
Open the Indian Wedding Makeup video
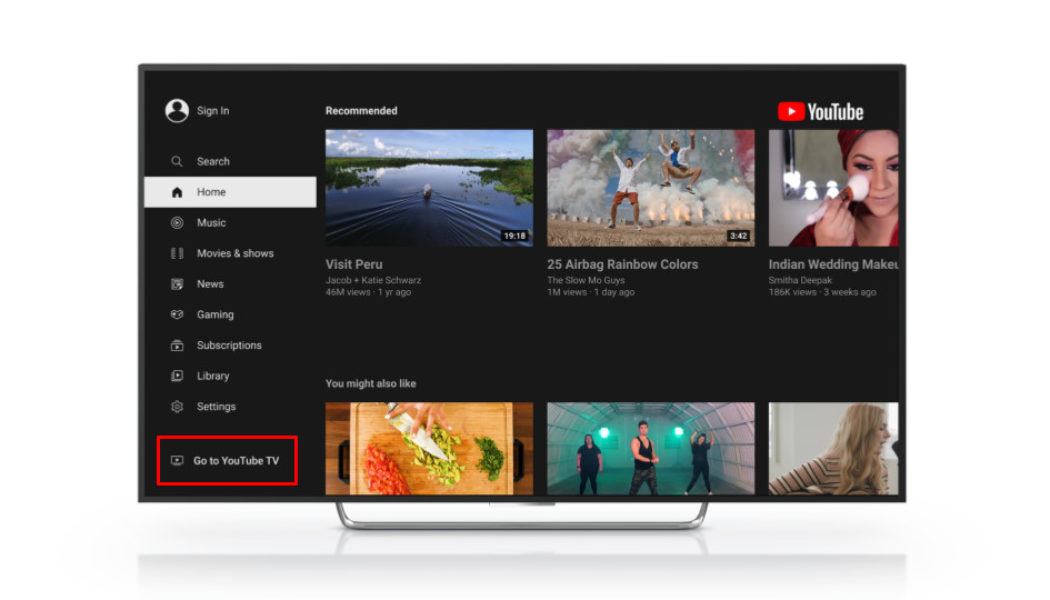click(835, 187)
